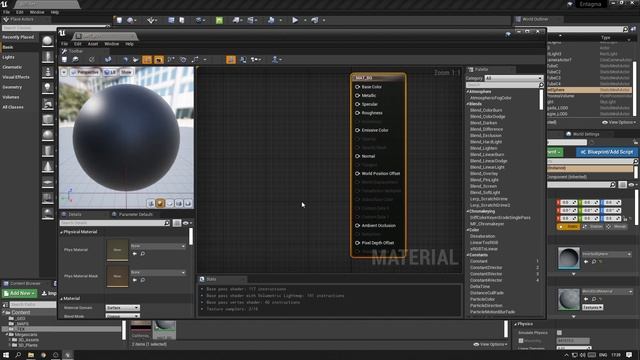Click the Add New button in Content Browser
The image size is (640, 360).
click(x=20, y=293)
